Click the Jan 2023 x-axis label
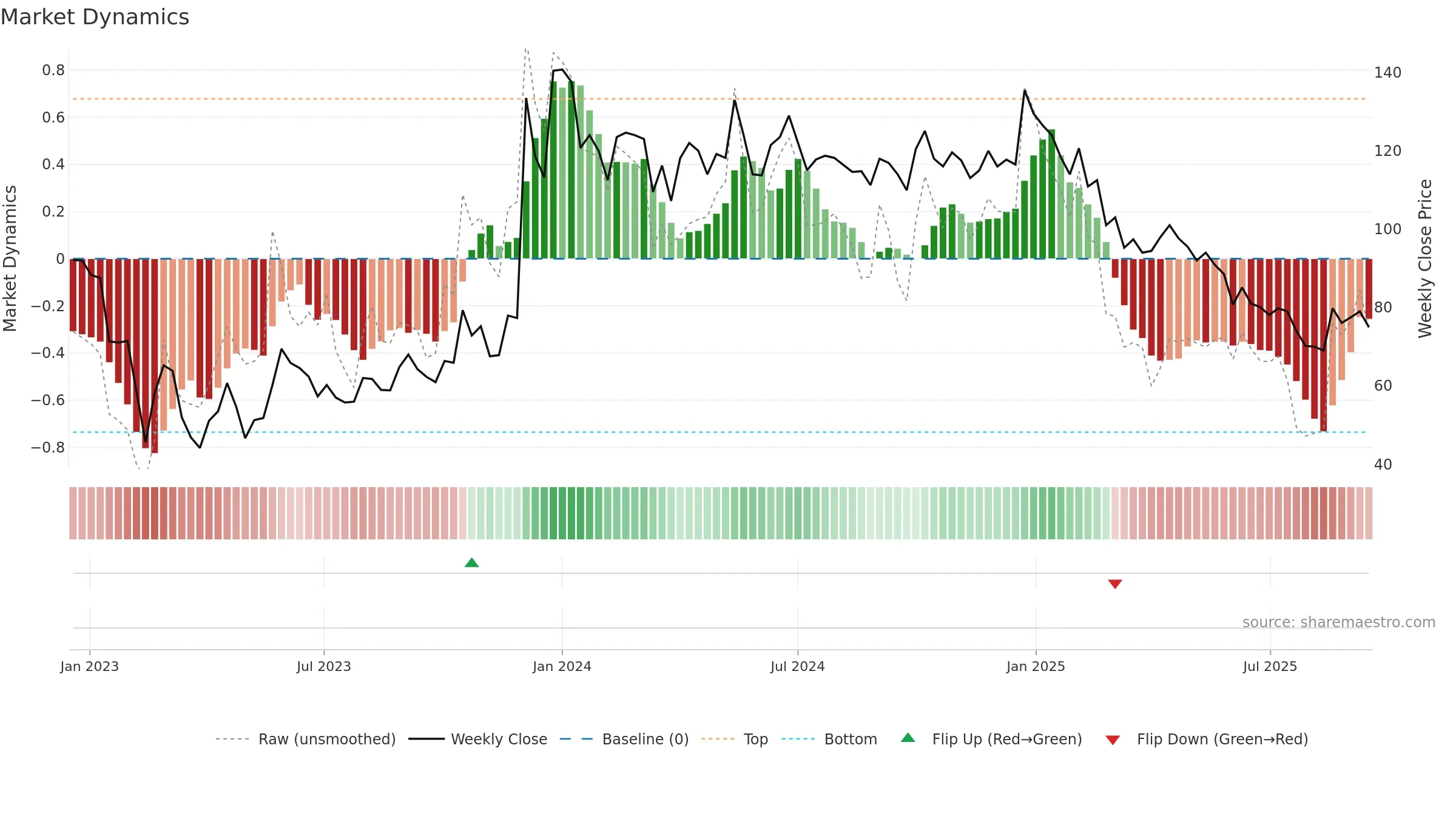Viewport: 1456px width, 819px height. (90, 666)
